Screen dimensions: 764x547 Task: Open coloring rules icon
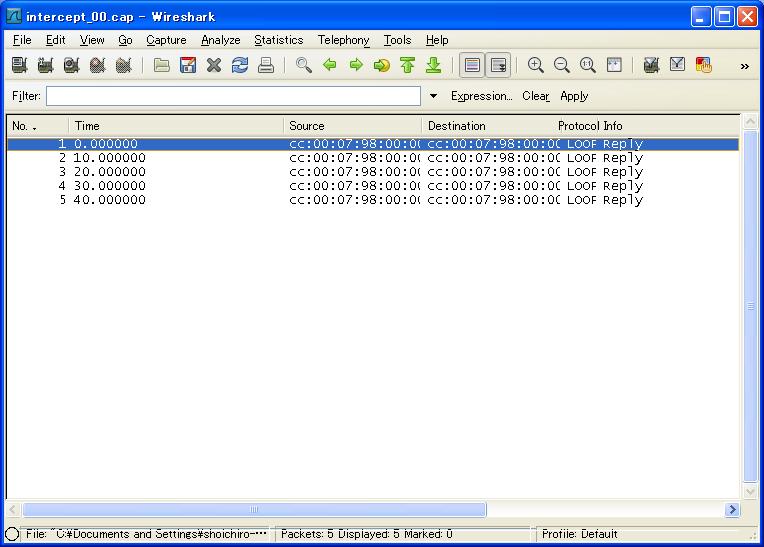click(704, 65)
